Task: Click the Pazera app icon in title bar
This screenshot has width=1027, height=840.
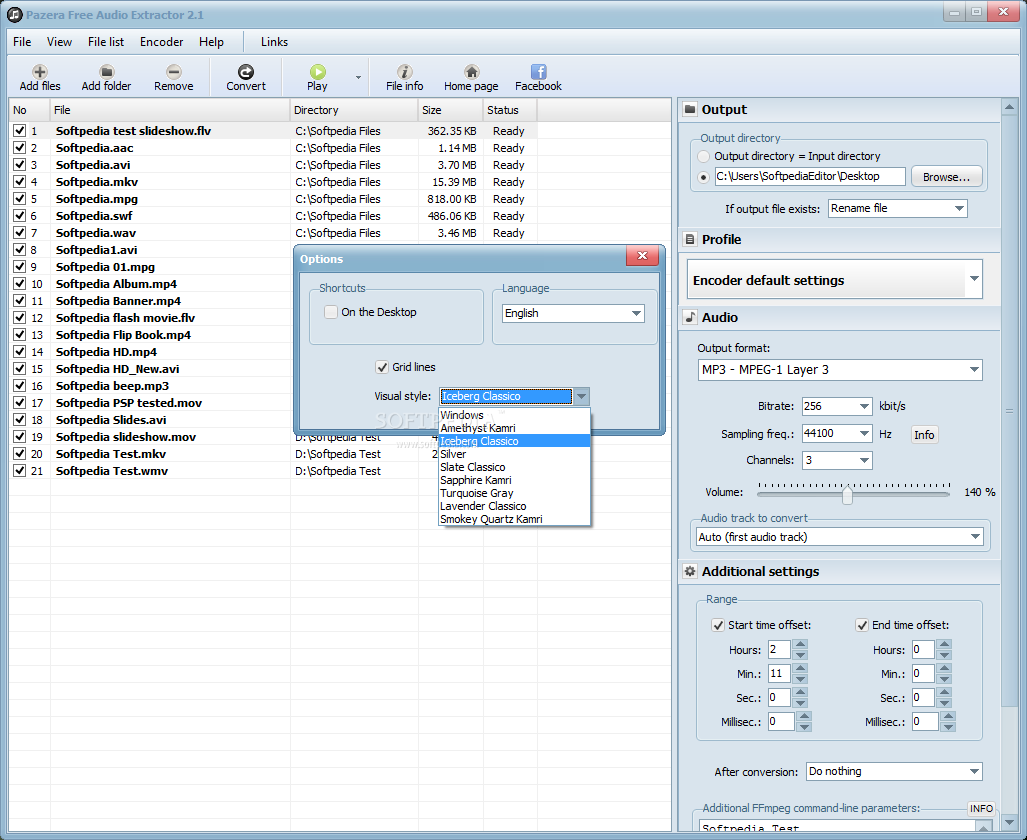Action: coord(14,14)
